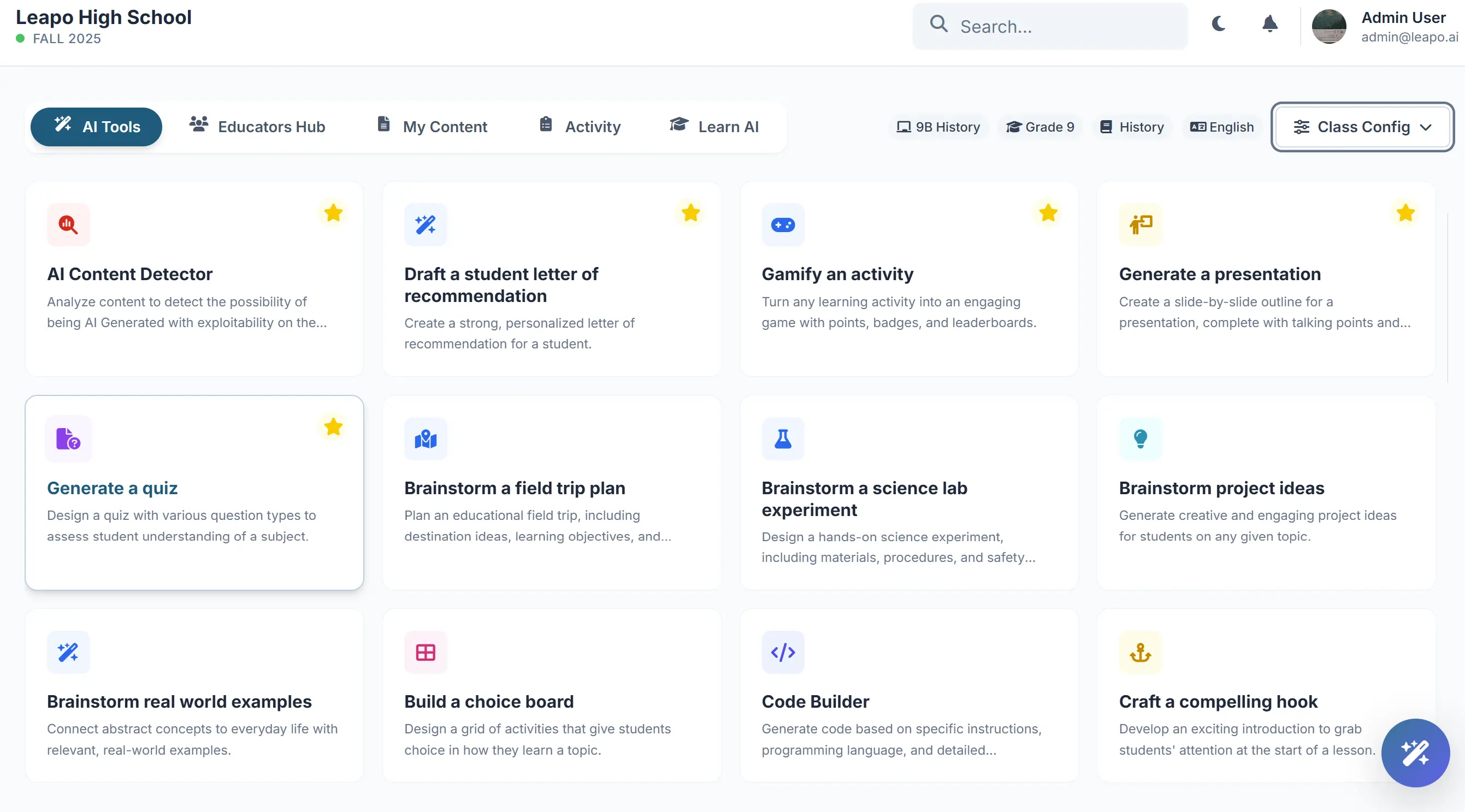
Task: Click the flask icon for science lab experiment
Action: coord(783,438)
